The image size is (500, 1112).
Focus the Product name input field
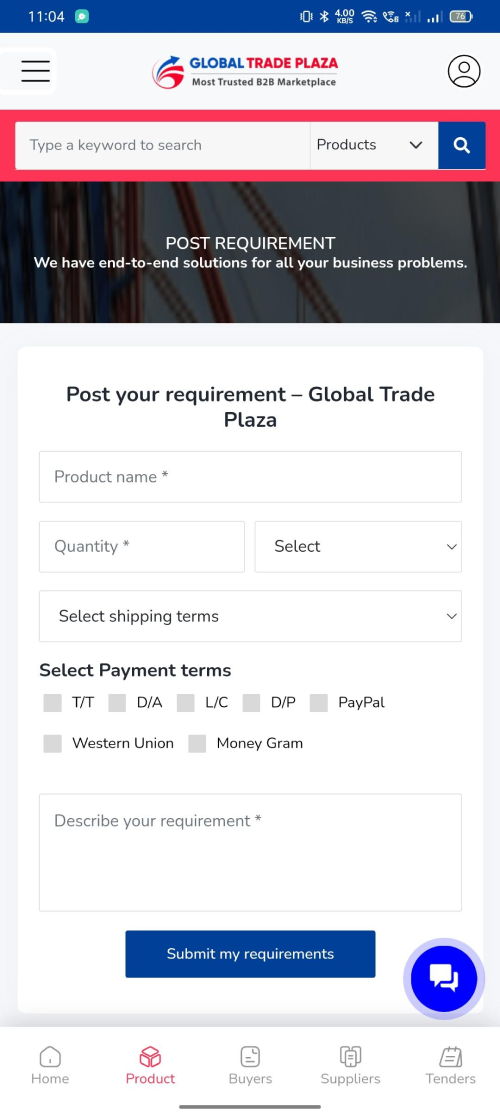250,477
